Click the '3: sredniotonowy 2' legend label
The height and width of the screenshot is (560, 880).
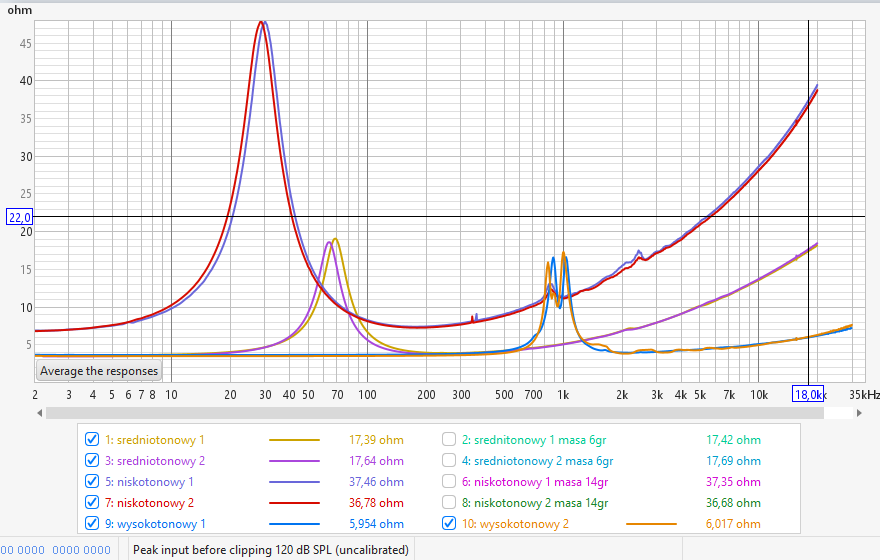click(155, 461)
